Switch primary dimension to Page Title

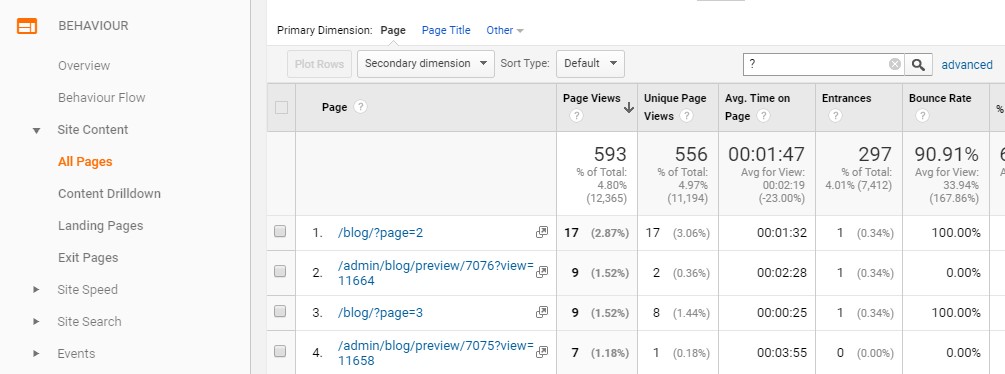(x=446, y=30)
